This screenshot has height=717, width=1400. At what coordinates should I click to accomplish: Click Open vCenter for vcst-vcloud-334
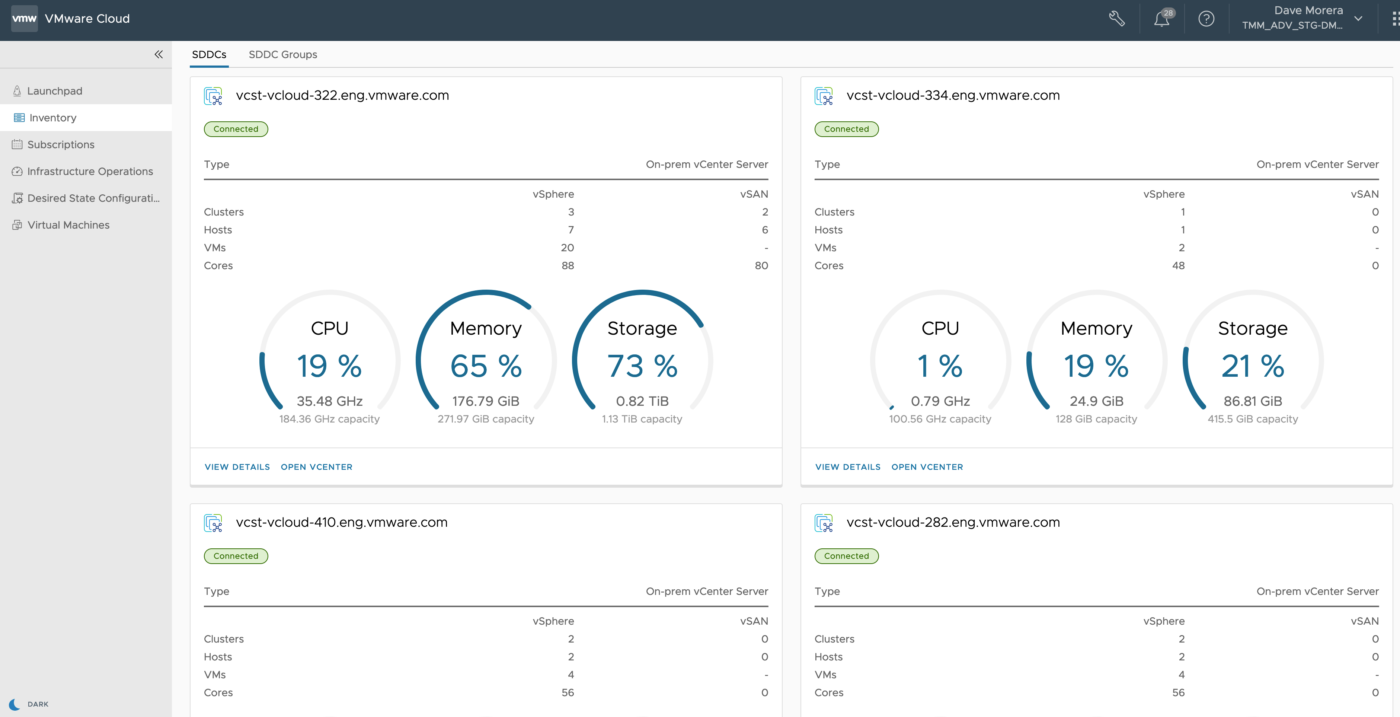tap(927, 467)
